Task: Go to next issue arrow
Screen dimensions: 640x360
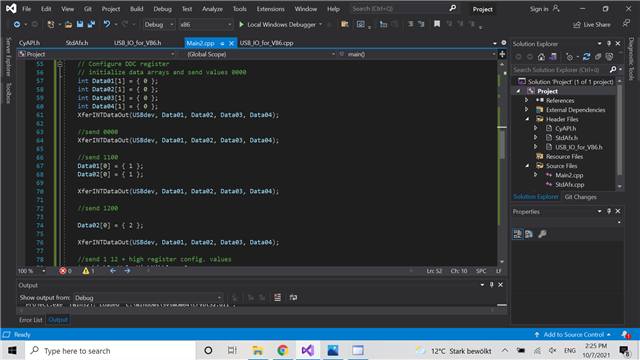Action: pyautogui.click(x=127, y=271)
